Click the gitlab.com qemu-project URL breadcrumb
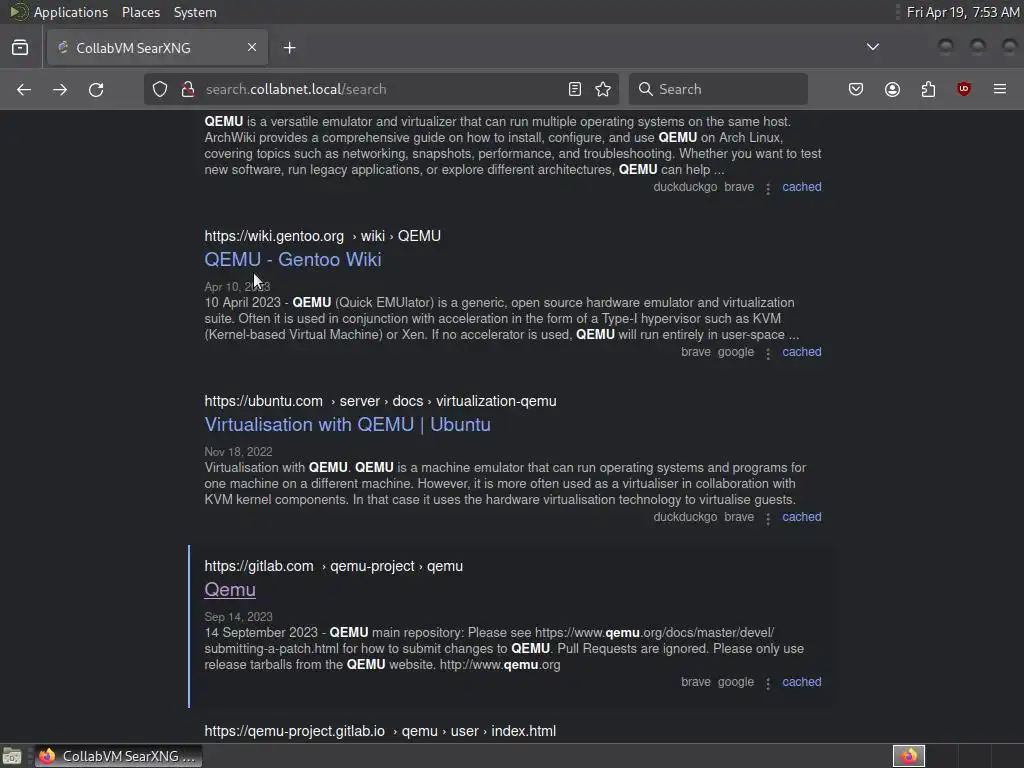The image size is (1024, 768). click(334, 566)
